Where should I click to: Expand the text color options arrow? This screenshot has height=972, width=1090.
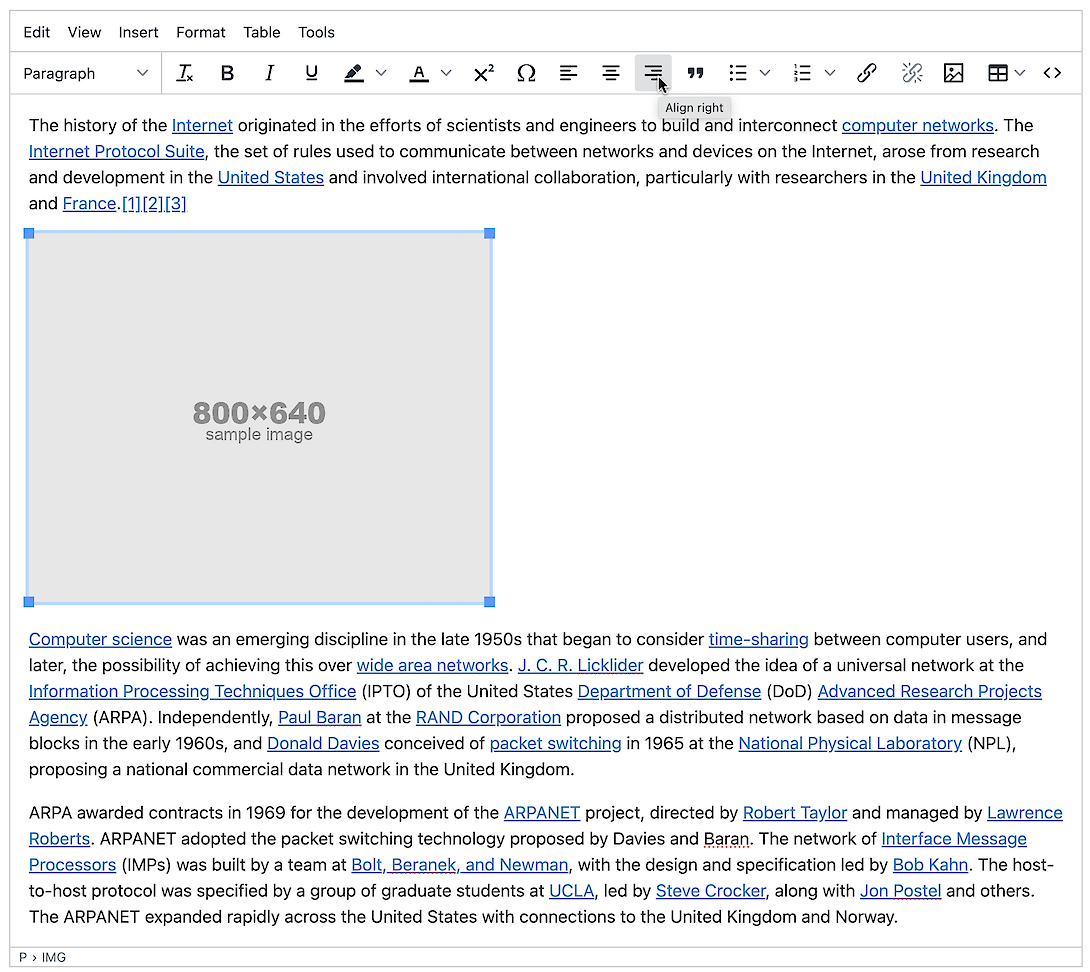pos(446,73)
